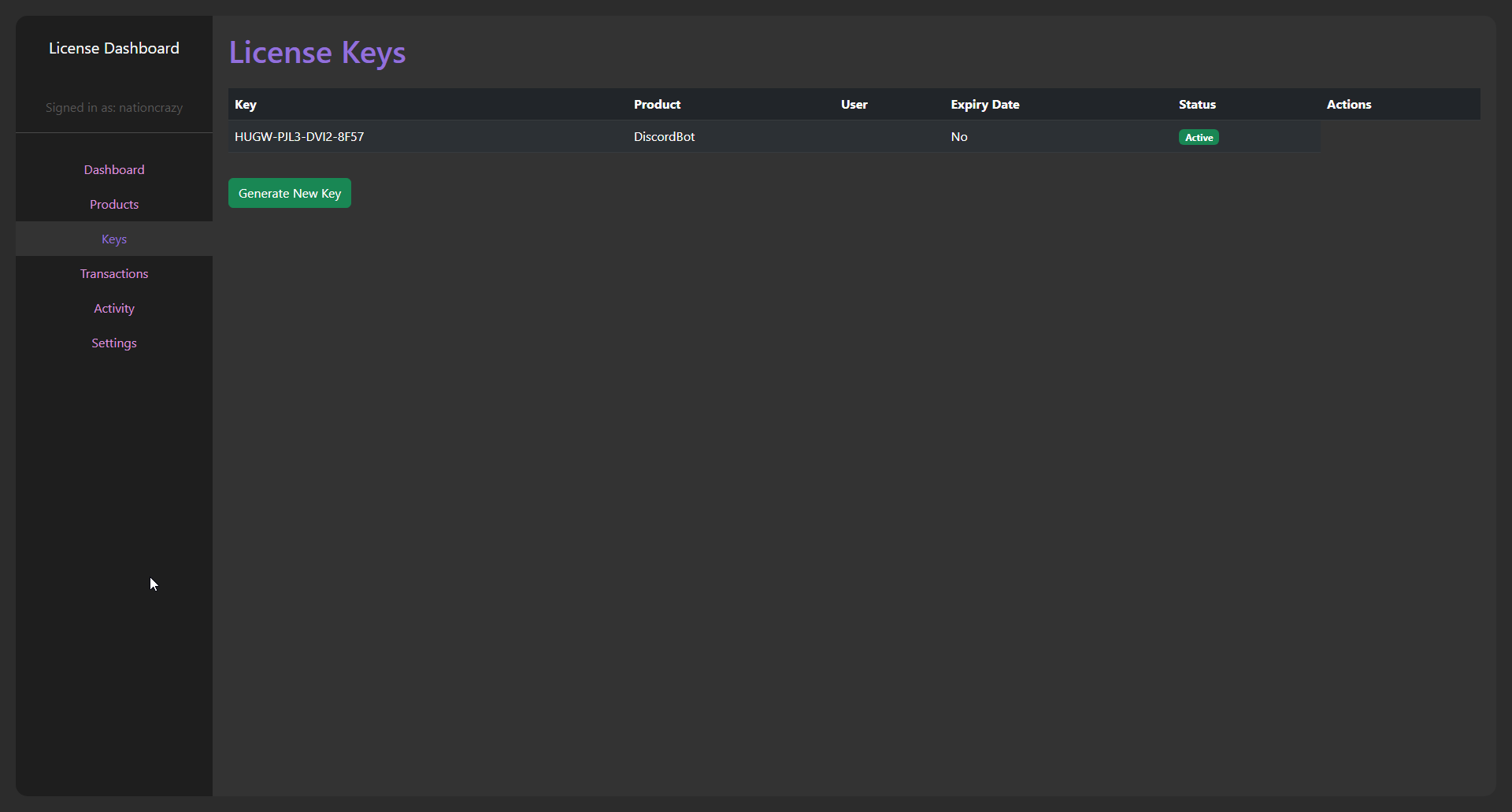Click the Key column header
This screenshot has width=1512, height=812.
[x=246, y=105]
